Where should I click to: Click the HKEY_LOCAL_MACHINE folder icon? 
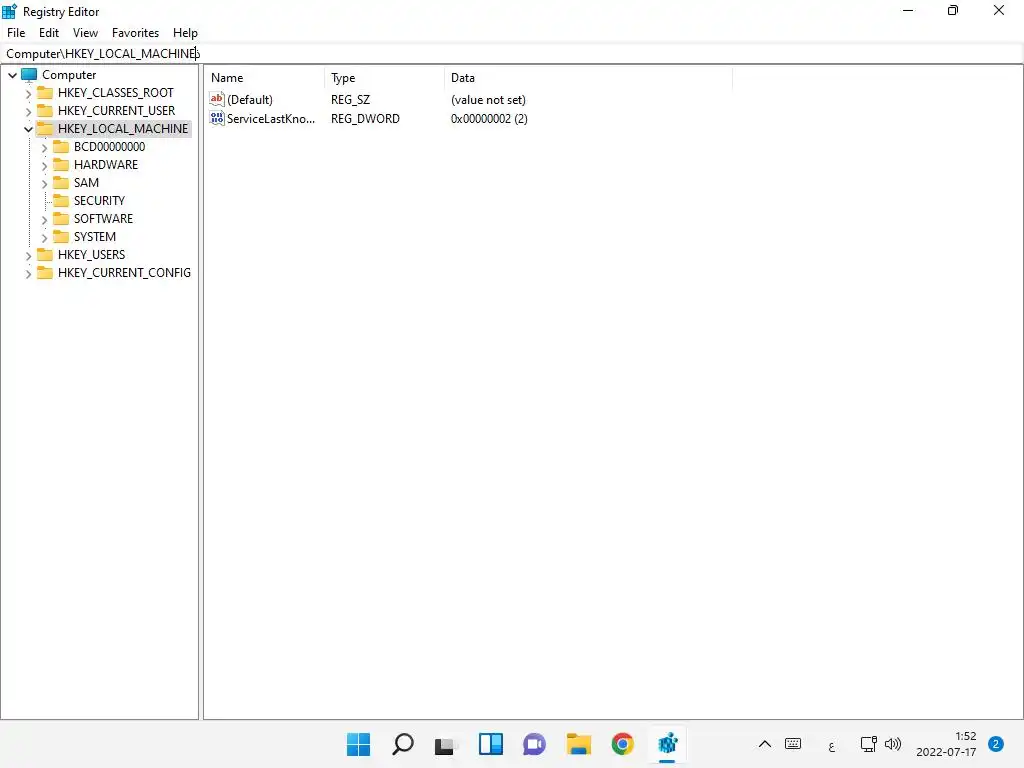[45, 128]
